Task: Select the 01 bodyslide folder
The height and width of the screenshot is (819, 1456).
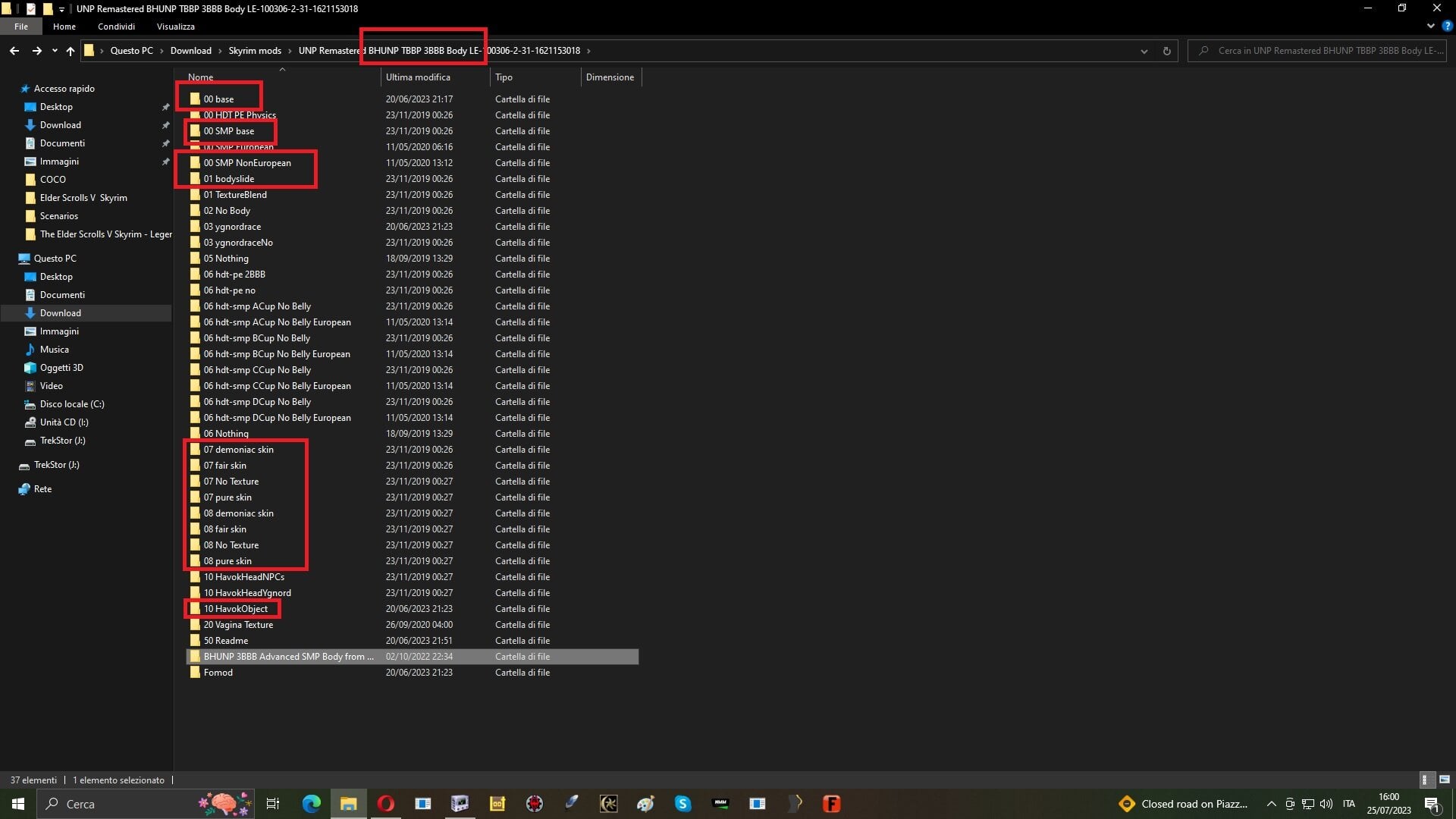Action: [x=229, y=179]
